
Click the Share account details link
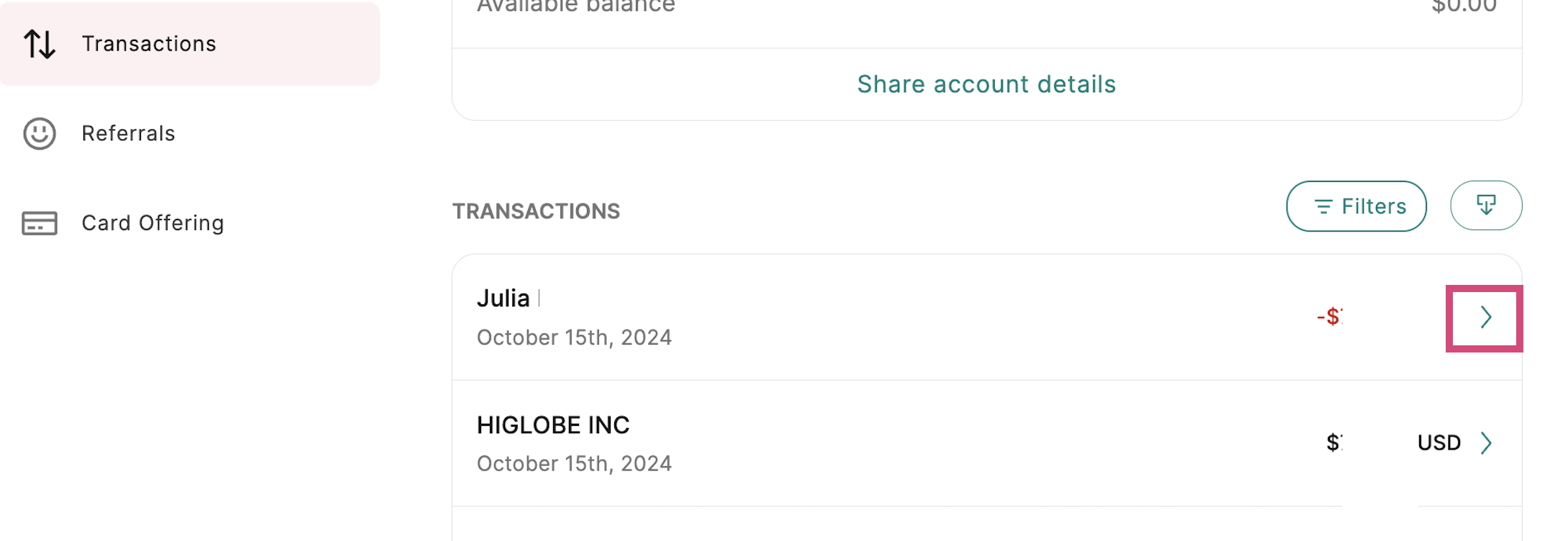[x=986, y=84]
